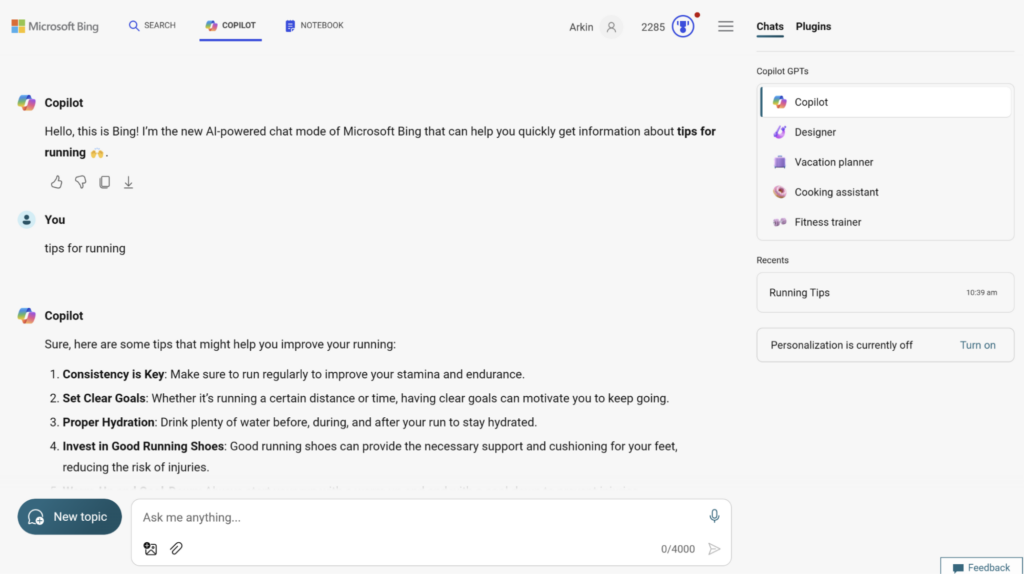
Task: Click the 'Proper Hydration' tip
Action: 108,423
